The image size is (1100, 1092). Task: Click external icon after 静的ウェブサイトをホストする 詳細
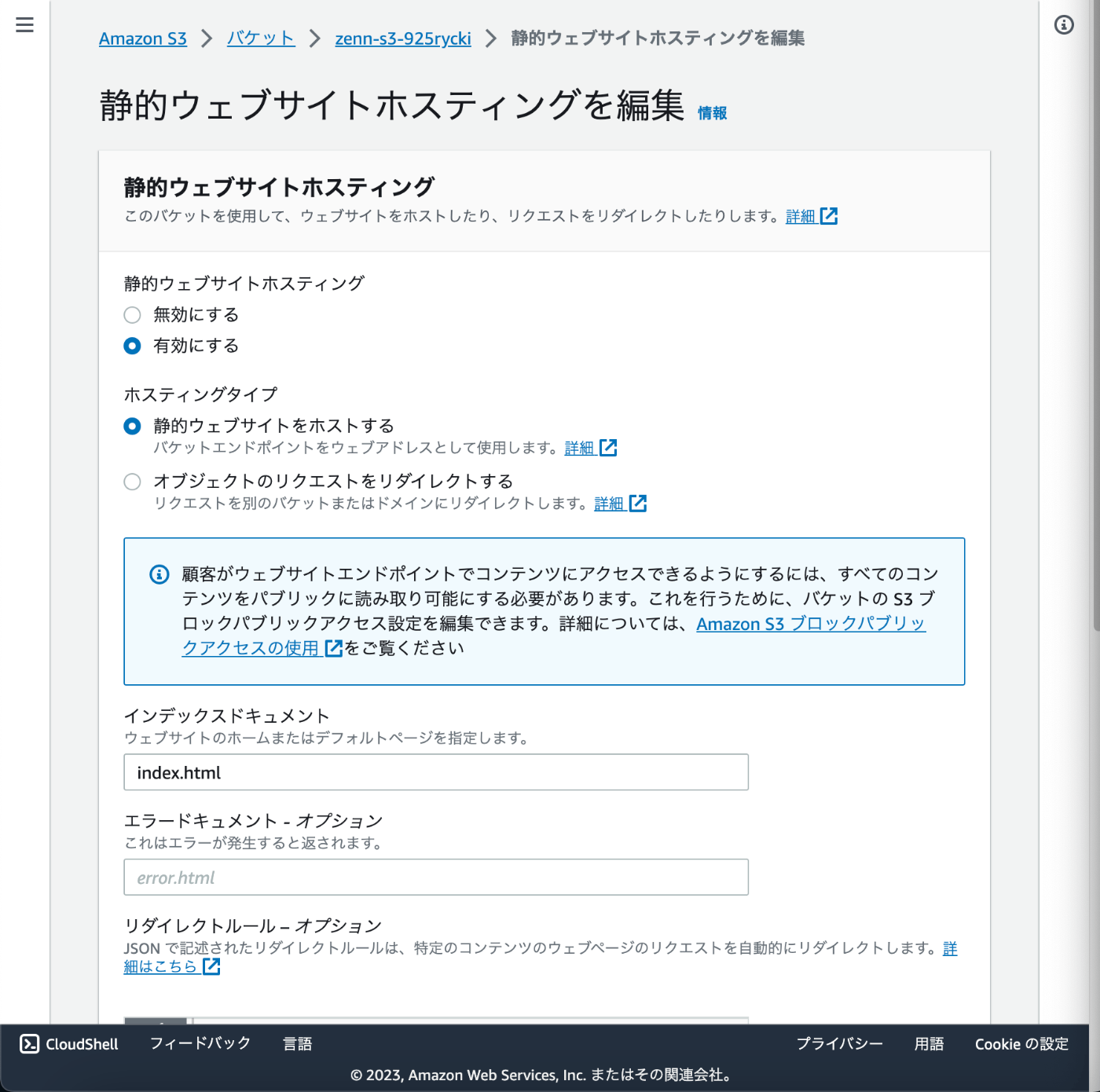pos(608,448)
